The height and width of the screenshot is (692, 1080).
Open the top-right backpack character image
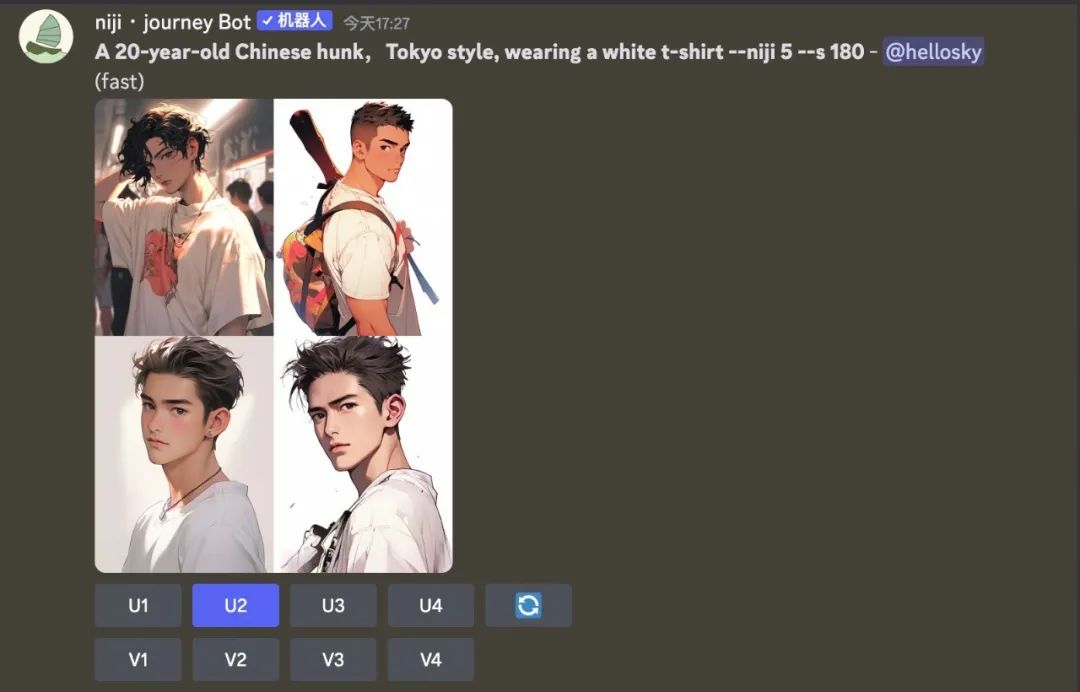click(363, 217)
